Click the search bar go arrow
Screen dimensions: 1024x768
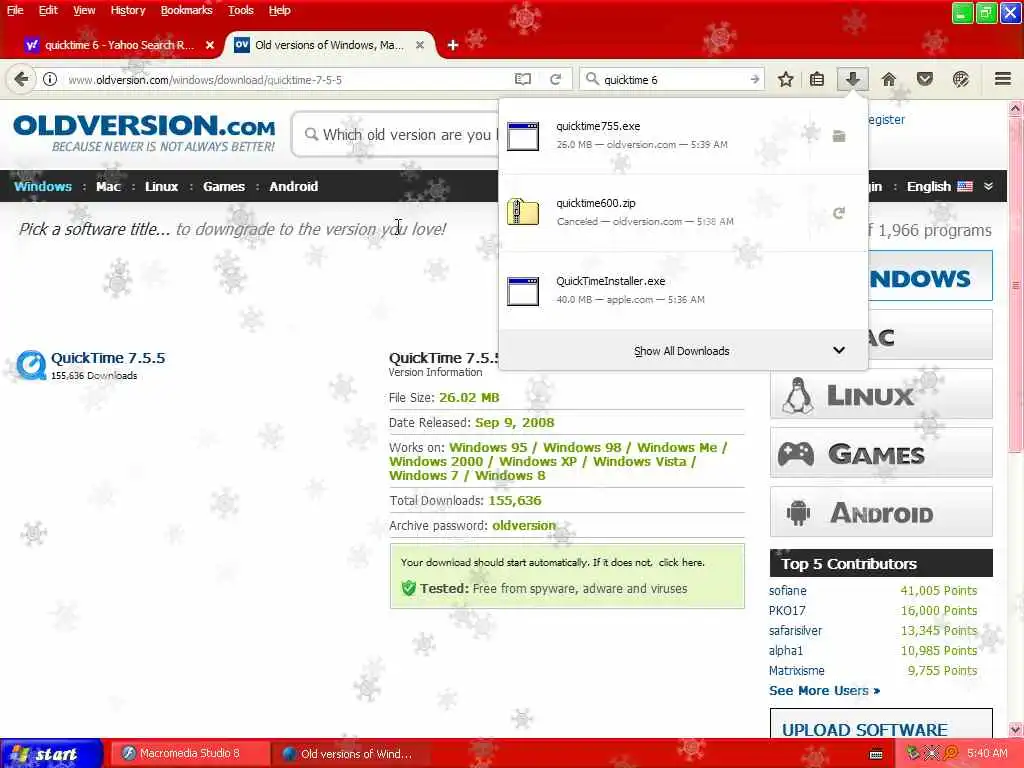pyautogui.click(x=754, y=80)
